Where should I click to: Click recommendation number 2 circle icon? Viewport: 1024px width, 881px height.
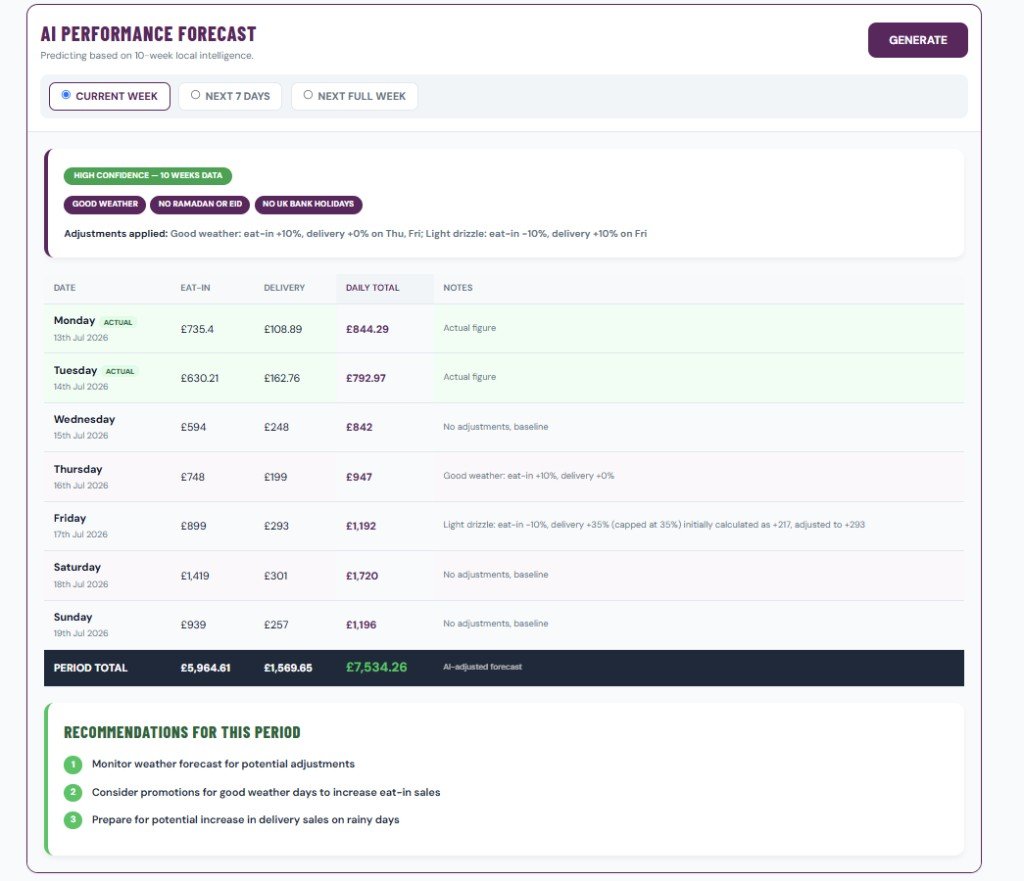73,792
